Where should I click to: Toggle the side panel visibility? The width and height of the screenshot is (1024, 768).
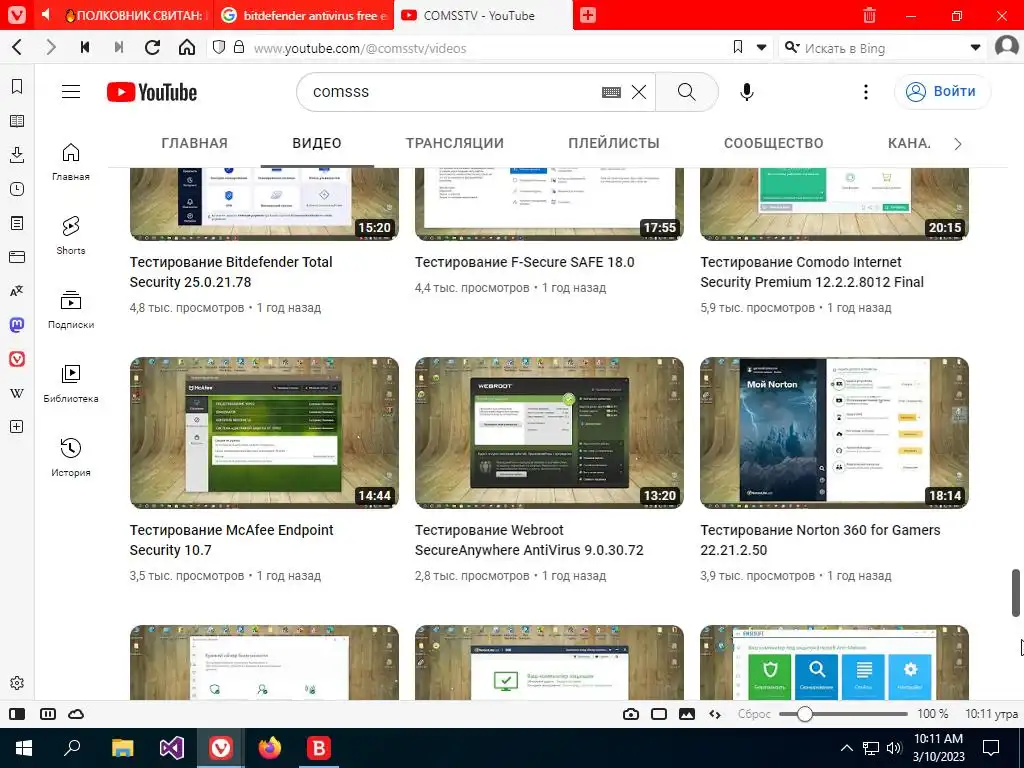tap(17, 714)
